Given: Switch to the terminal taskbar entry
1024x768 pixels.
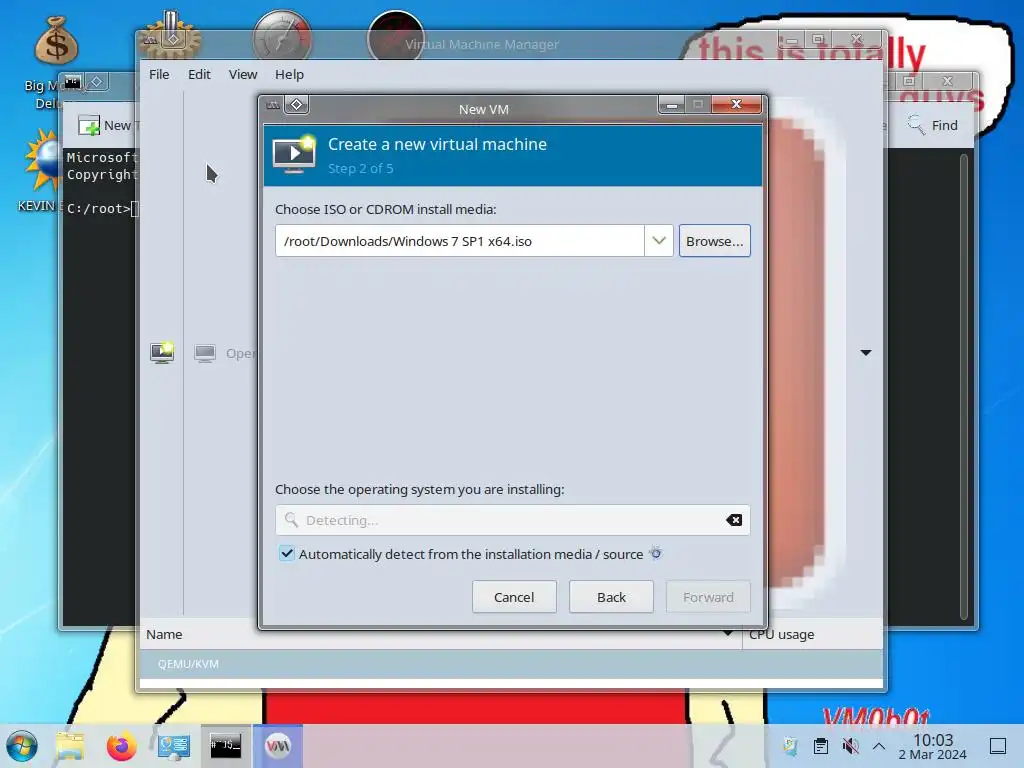Looking at the screenshot, I should [x=225, y=746].
